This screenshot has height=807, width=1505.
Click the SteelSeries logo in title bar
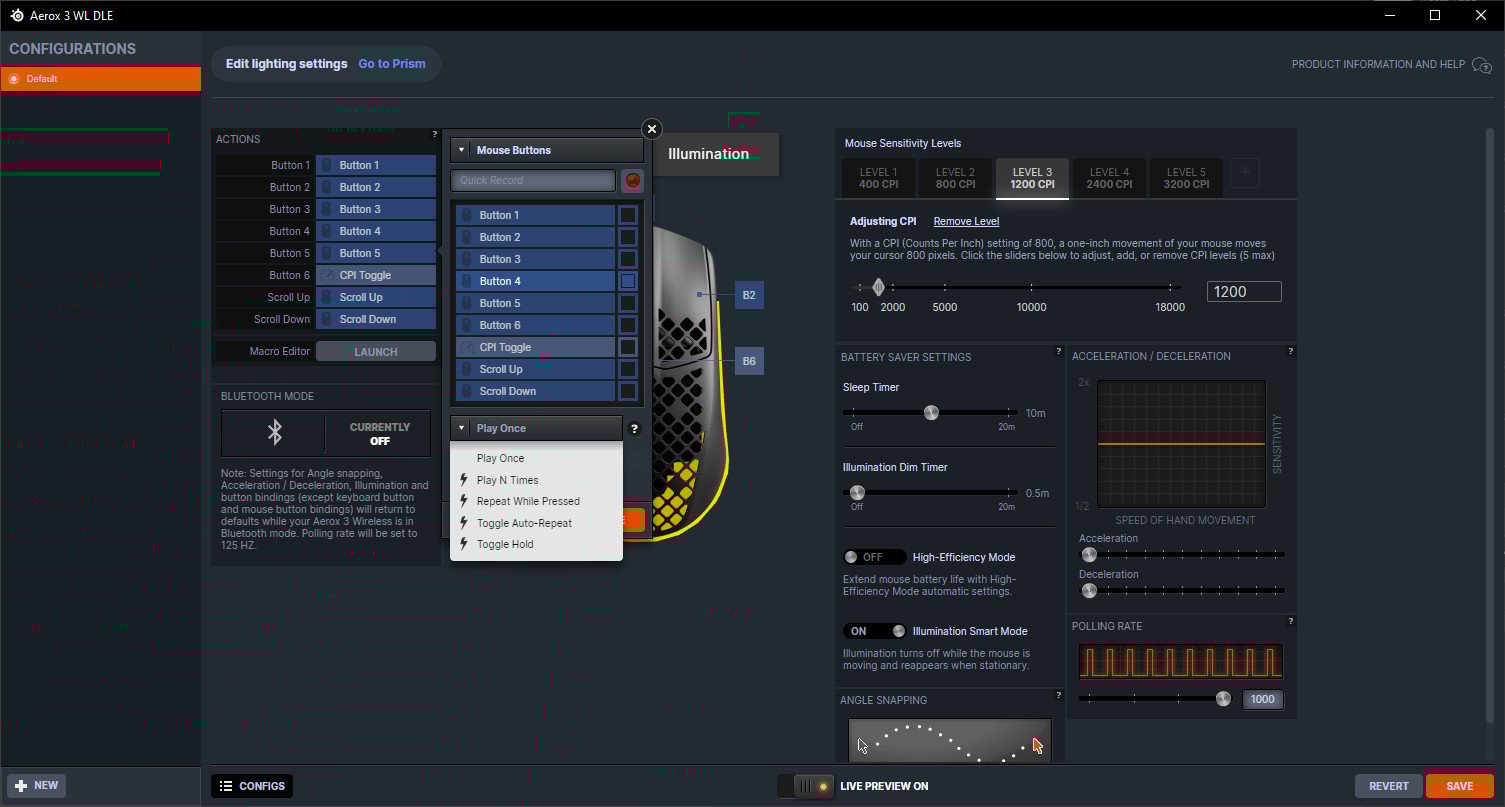[17, 15]
